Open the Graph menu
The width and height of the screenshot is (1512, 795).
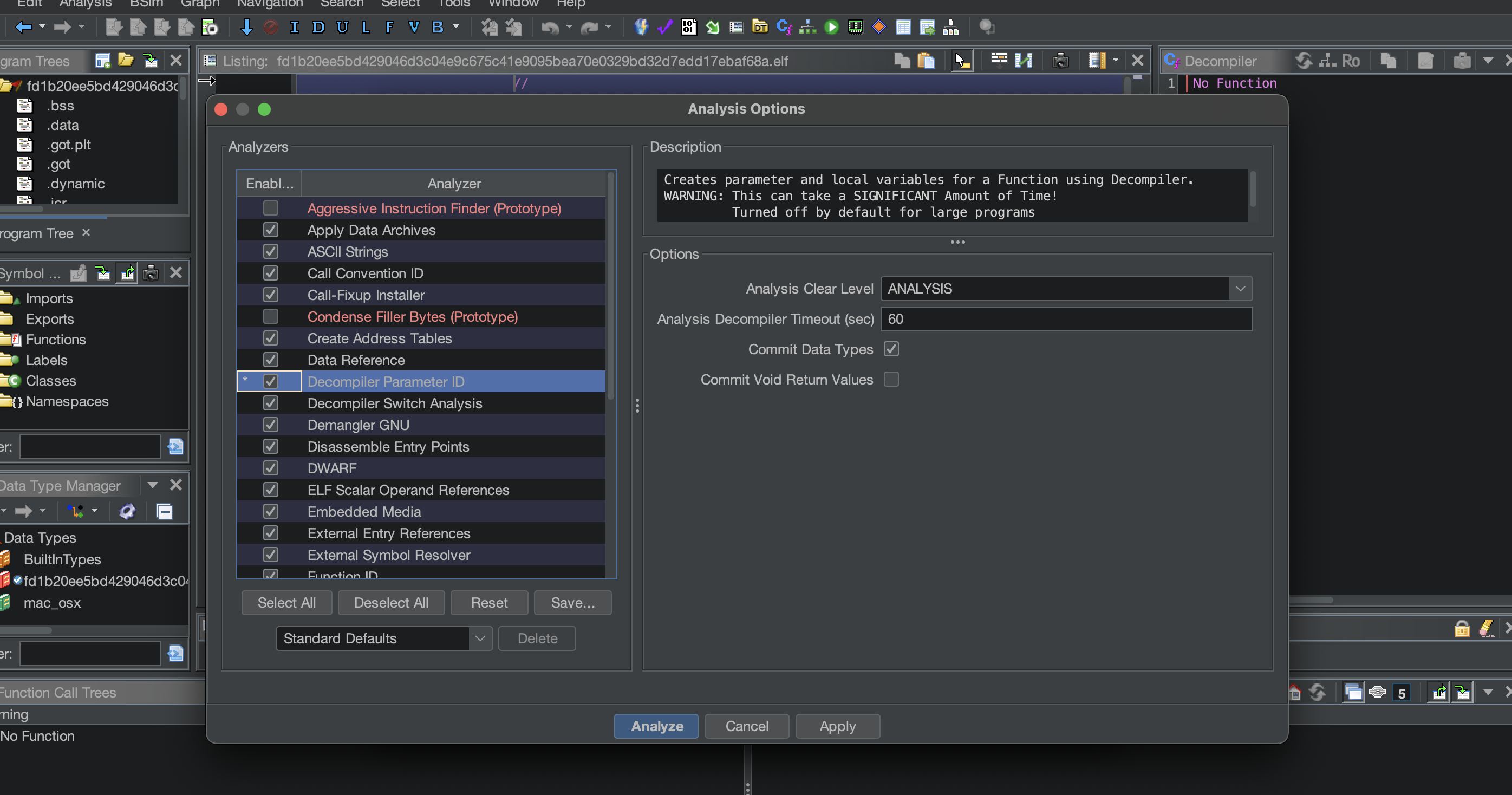tap(200, 4)
